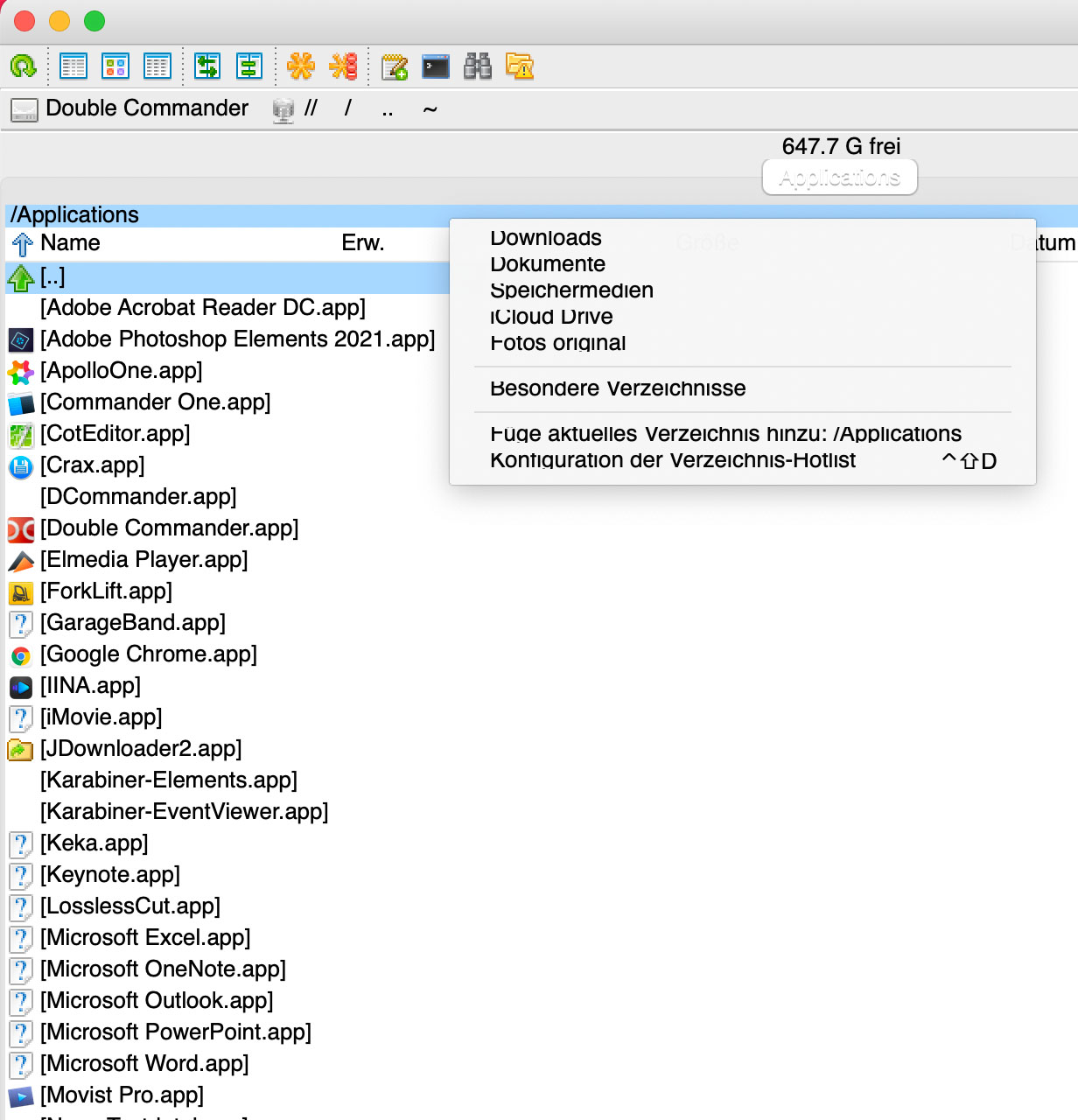1078x1120 pixels.
Task: Click the notepad edit-new-file icon
Action: [x=395, y=66]
